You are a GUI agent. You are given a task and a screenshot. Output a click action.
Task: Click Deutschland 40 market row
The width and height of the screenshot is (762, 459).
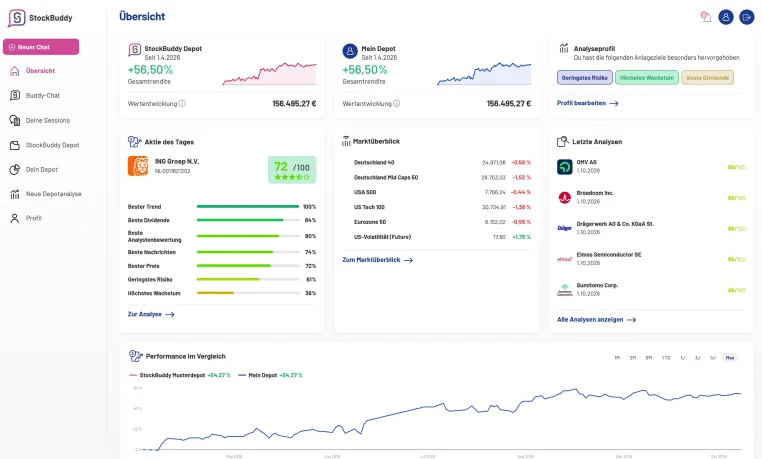pos(437,162)
